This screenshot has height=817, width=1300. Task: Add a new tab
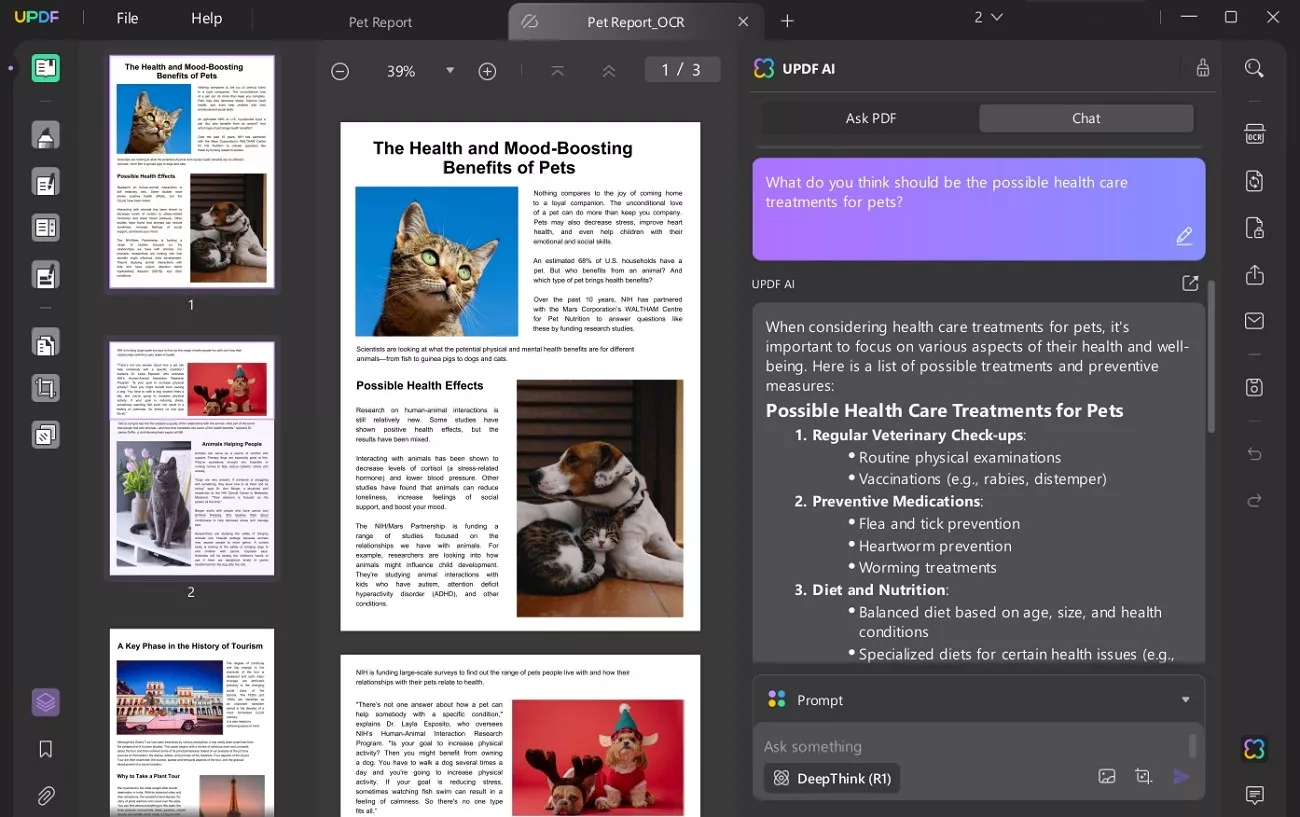[x=787, y=21]
